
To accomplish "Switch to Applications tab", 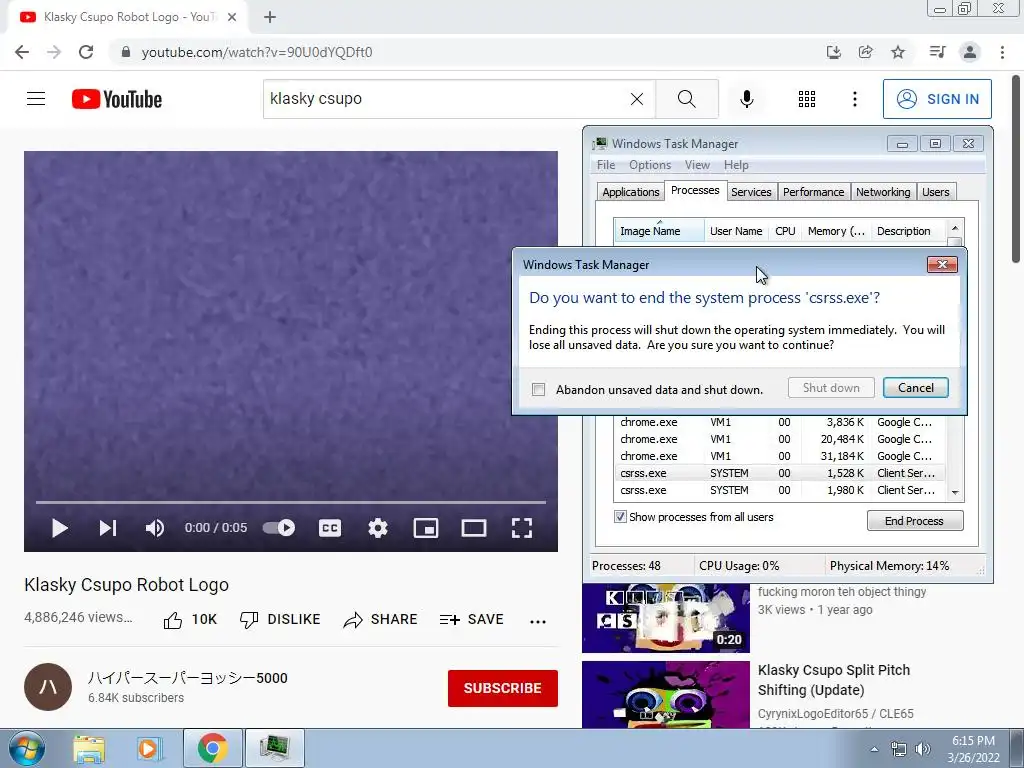I will 630,192.
